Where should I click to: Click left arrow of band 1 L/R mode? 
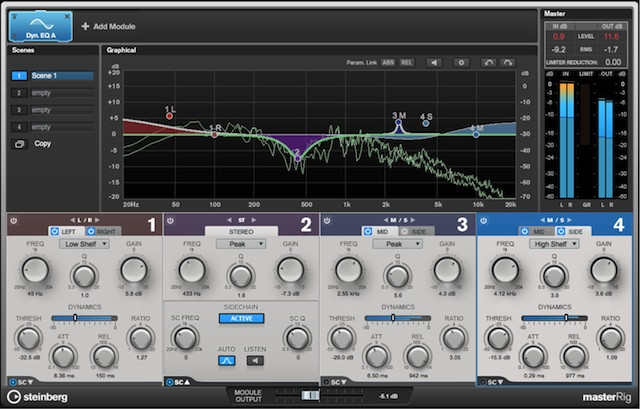[72, 220]
